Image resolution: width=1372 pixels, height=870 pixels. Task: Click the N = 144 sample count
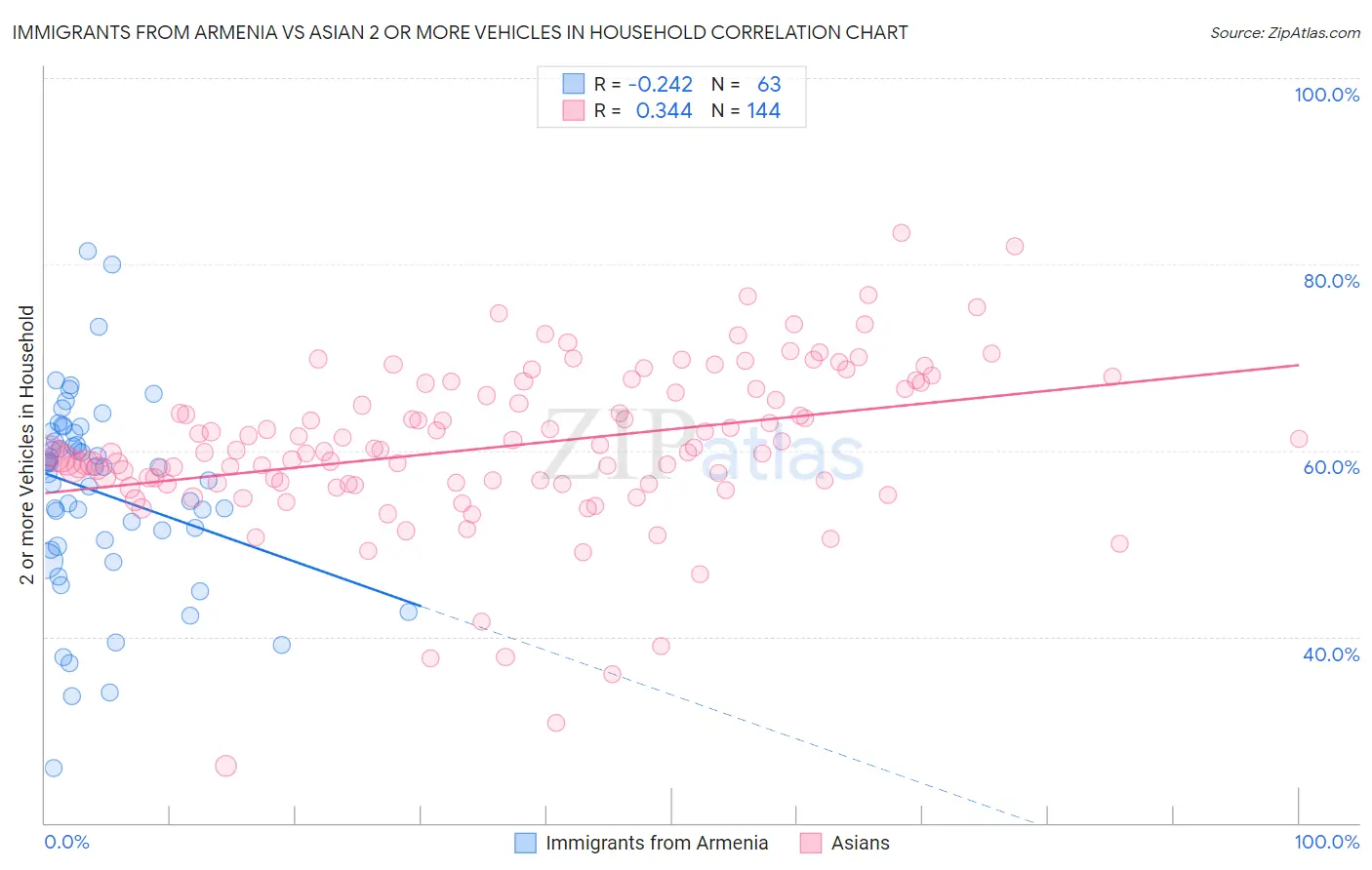746,110
